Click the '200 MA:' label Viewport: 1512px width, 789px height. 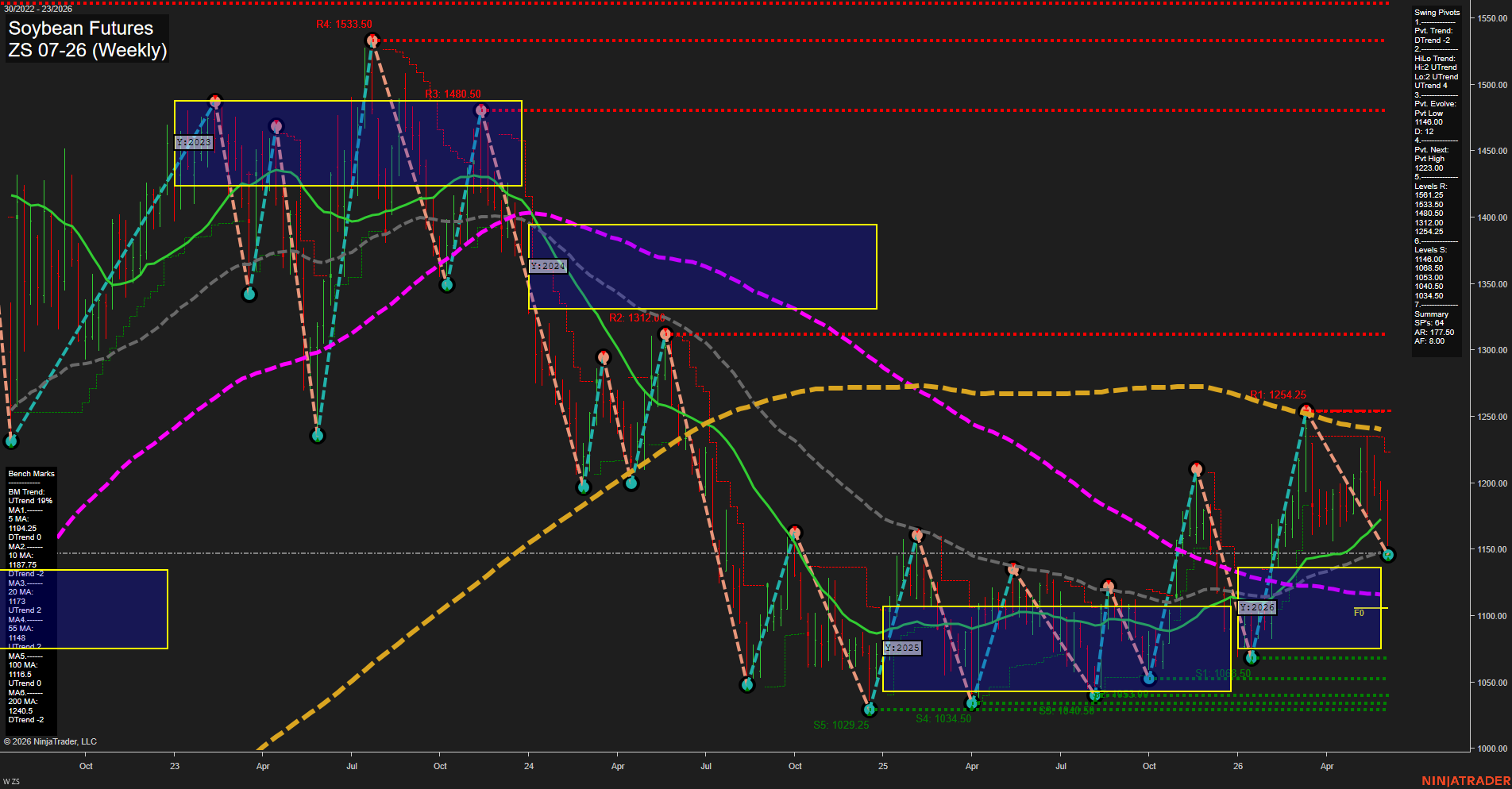(x=23, y=702)
